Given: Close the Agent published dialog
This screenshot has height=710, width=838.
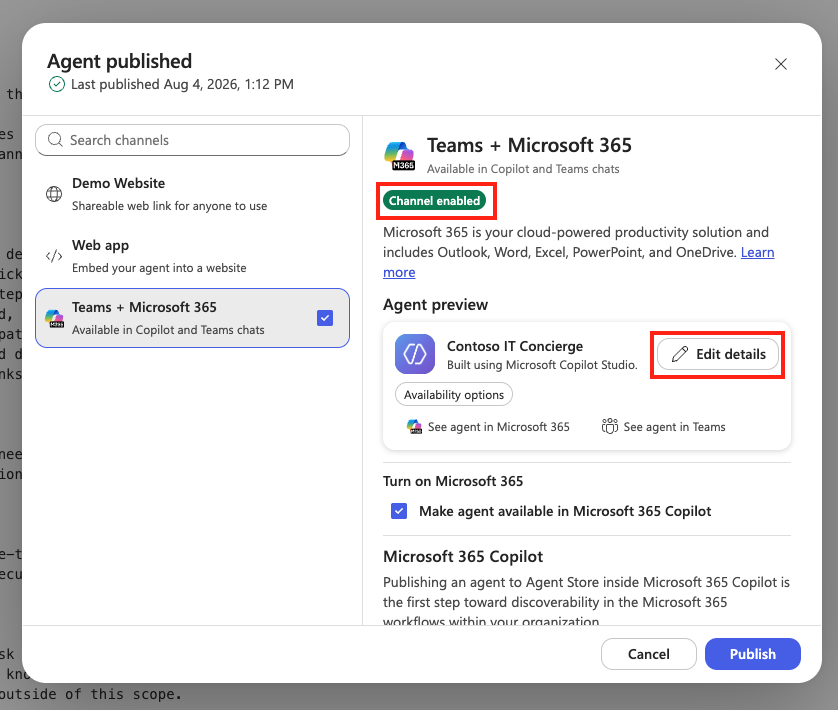Looking at the screenshot, I should click(781, 64).
